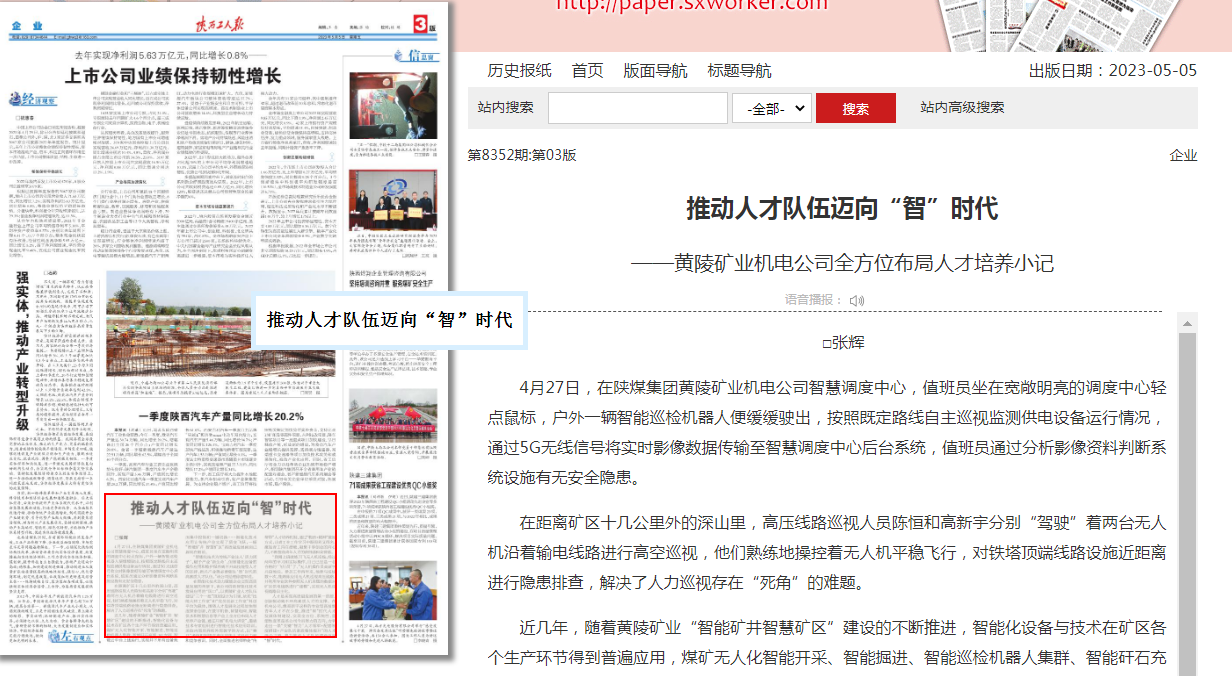Click the 经济观察 column logo
Viewport: 1232px width, 676px height.
point(32,98)
